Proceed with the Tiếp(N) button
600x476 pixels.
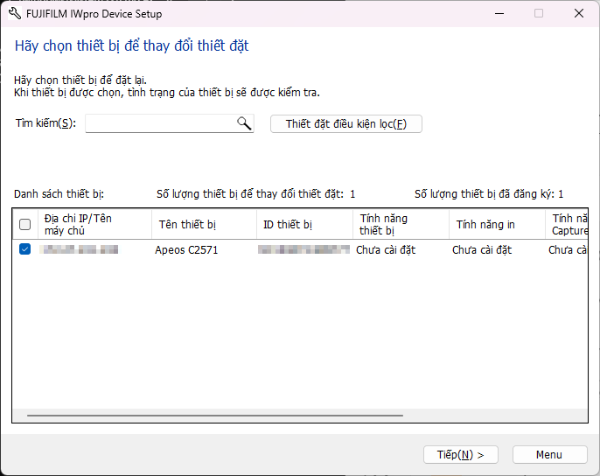(x=461, y=455)
